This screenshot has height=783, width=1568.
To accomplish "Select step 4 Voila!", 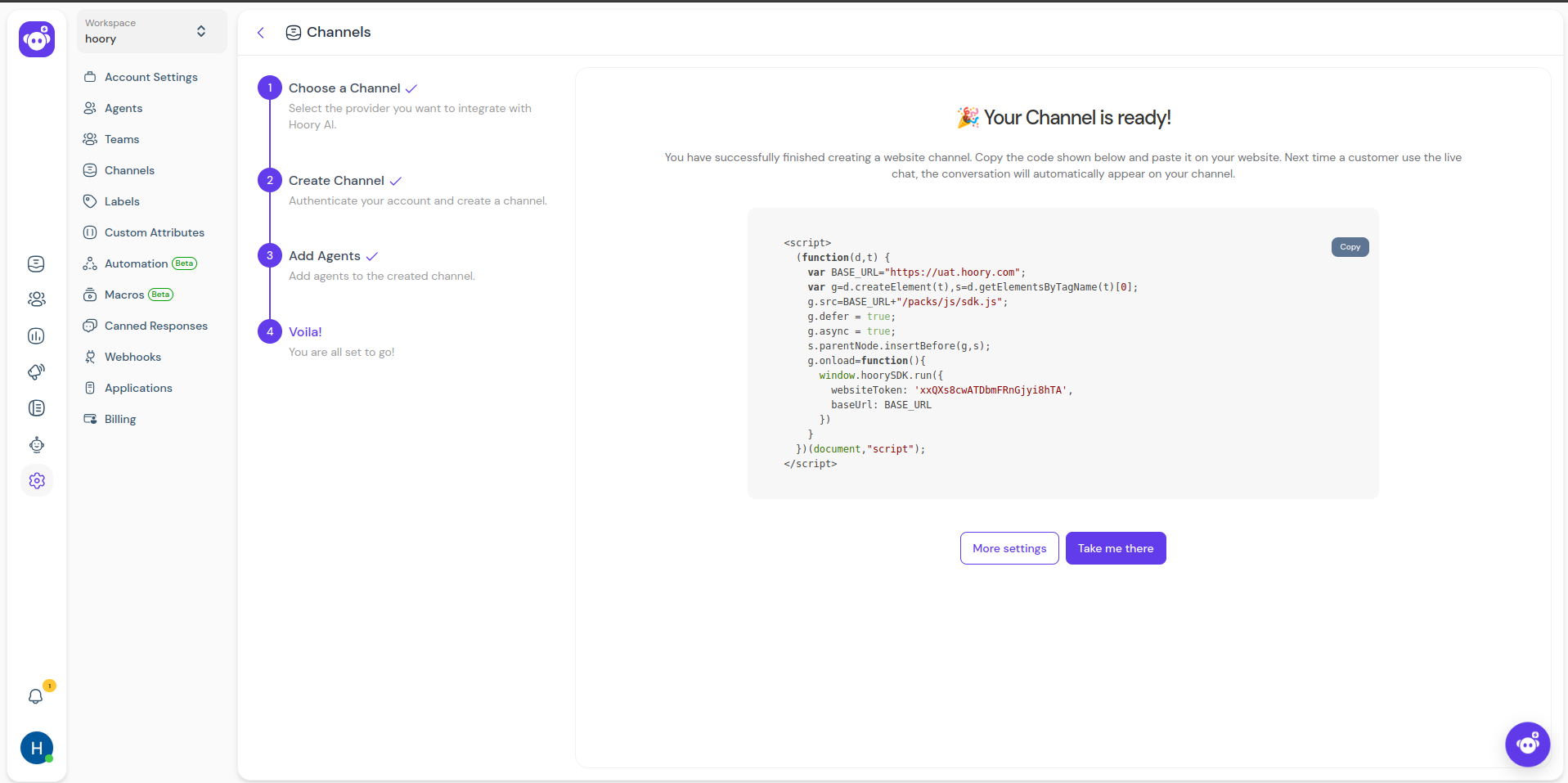I will point(305,331).
